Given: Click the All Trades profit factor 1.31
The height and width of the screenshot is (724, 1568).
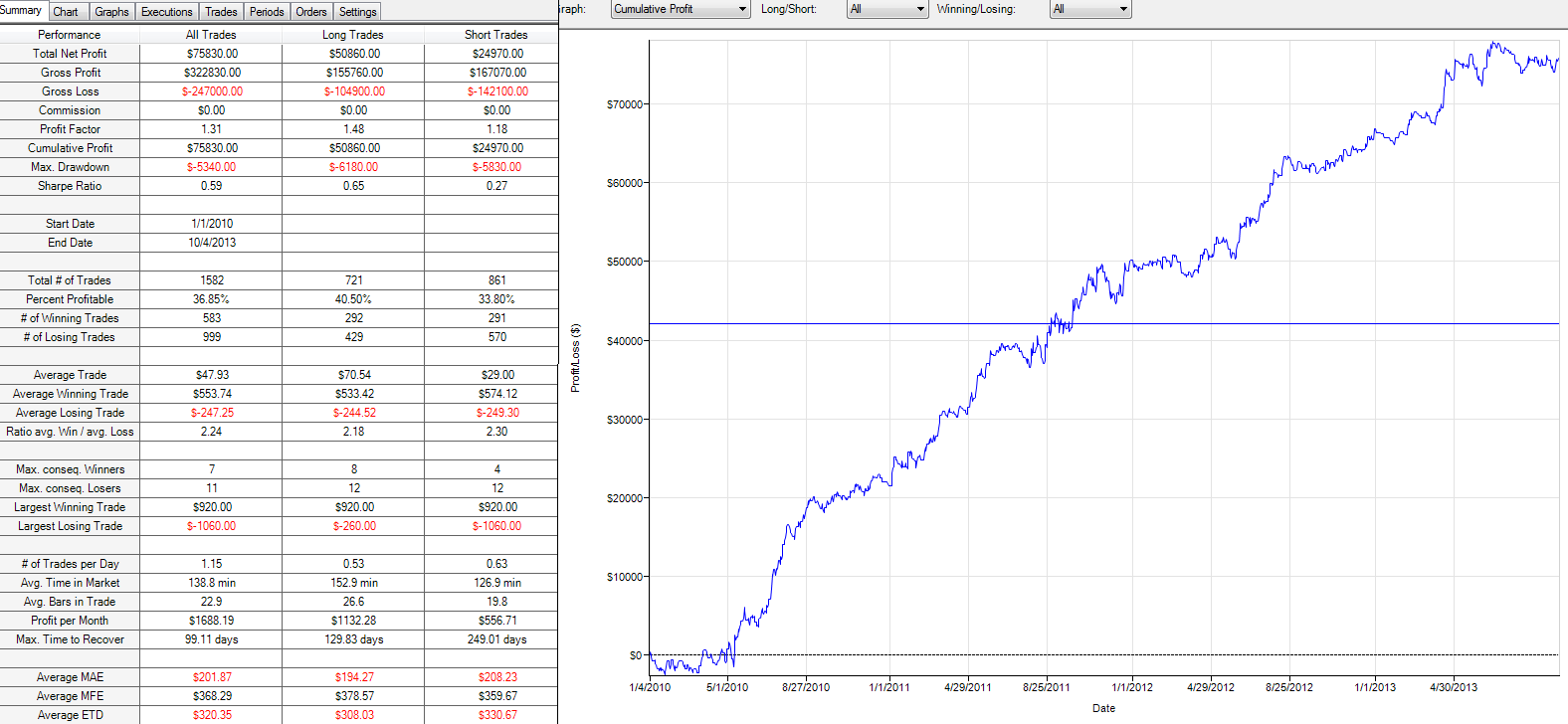Looking at the screenshot, I should [x=211, y=129].
